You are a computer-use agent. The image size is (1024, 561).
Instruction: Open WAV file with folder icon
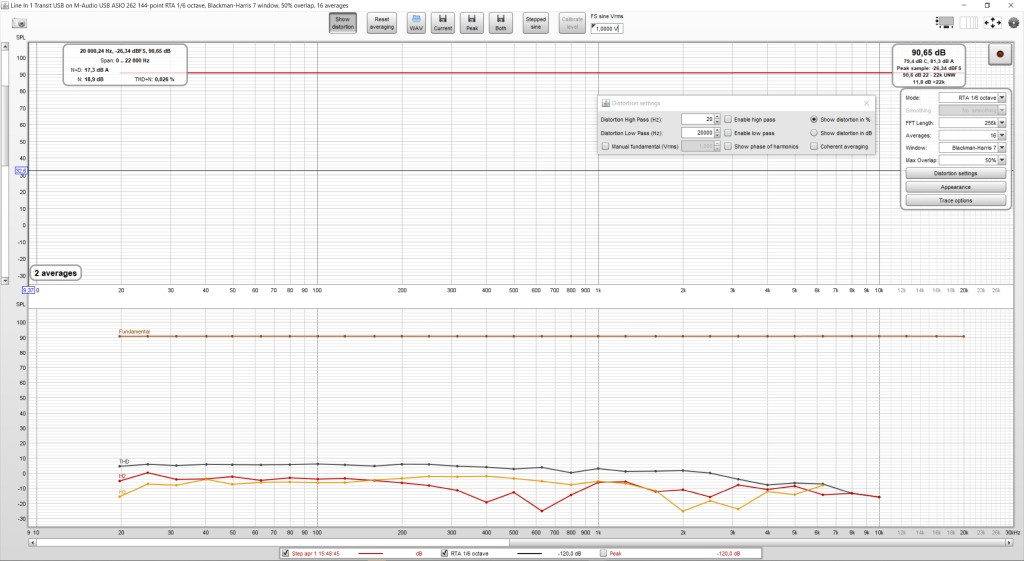(x=416, y=23)
